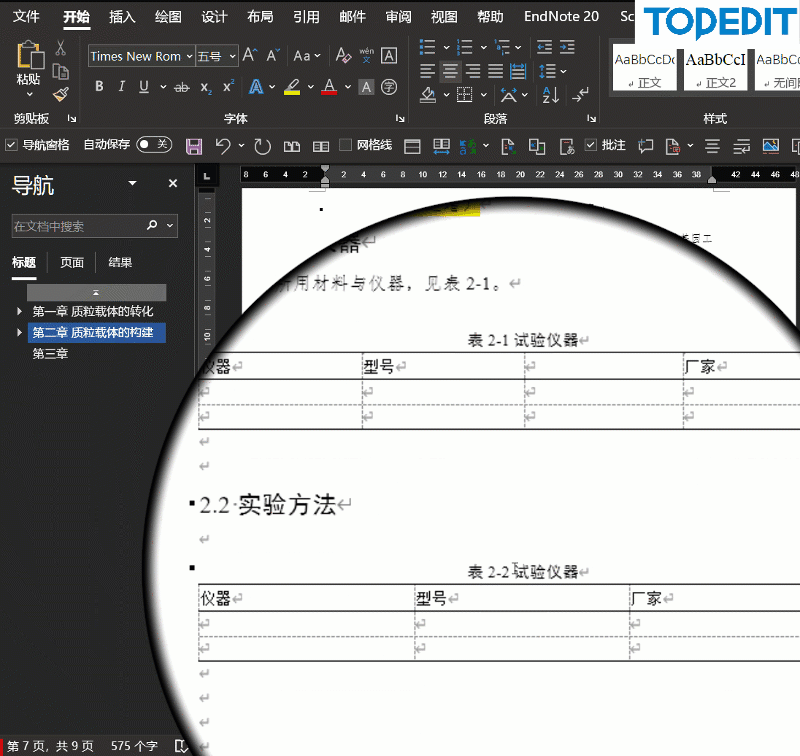Viewport: 800px width, 756px height.
Task: Switch navigation pane to 结果 tab
Action: 120,263
